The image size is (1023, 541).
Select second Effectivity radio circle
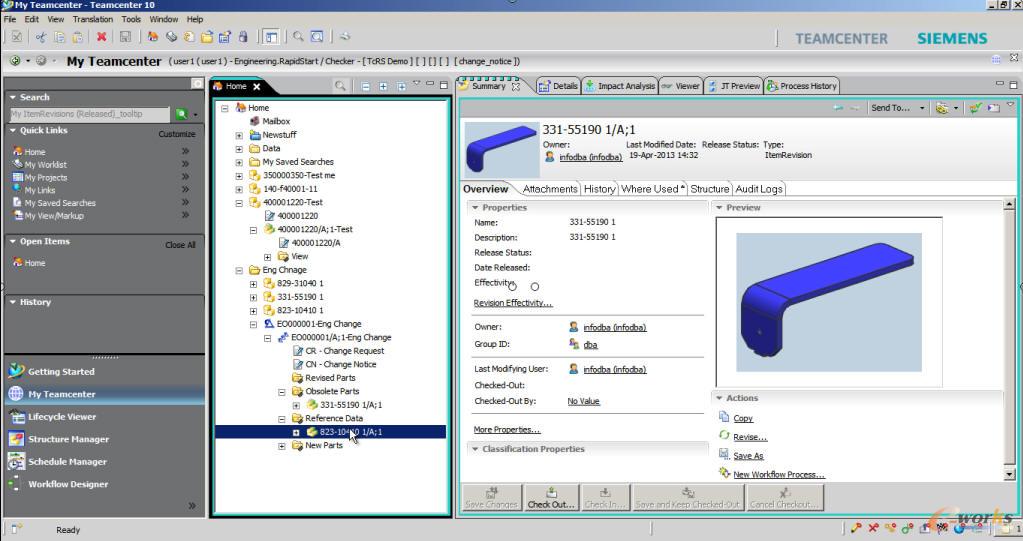534,286
